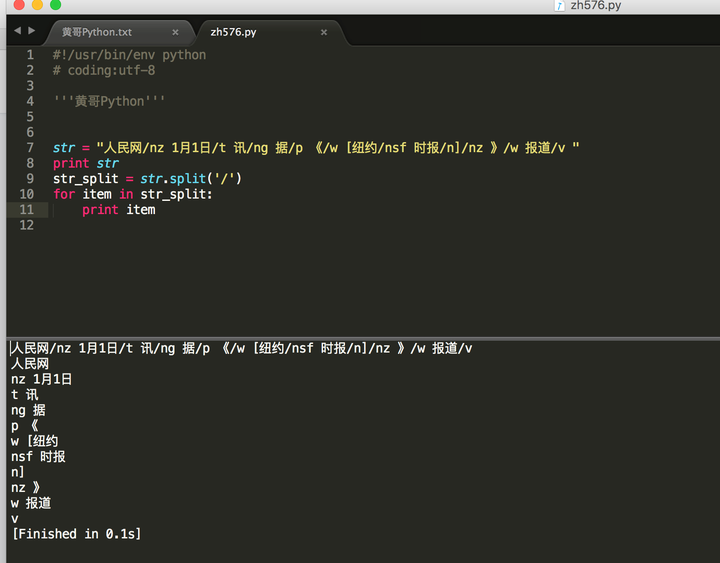Close the zh576.py tab
The width and height of the screenshot is (720, 563).
[324, 32]
